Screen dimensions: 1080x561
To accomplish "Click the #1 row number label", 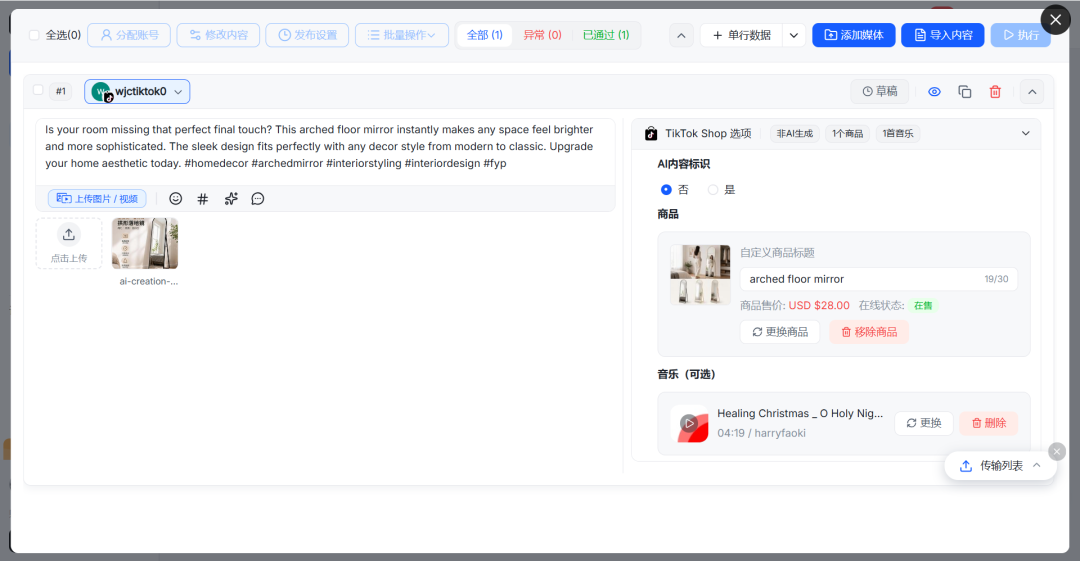I will coord(61,91).
